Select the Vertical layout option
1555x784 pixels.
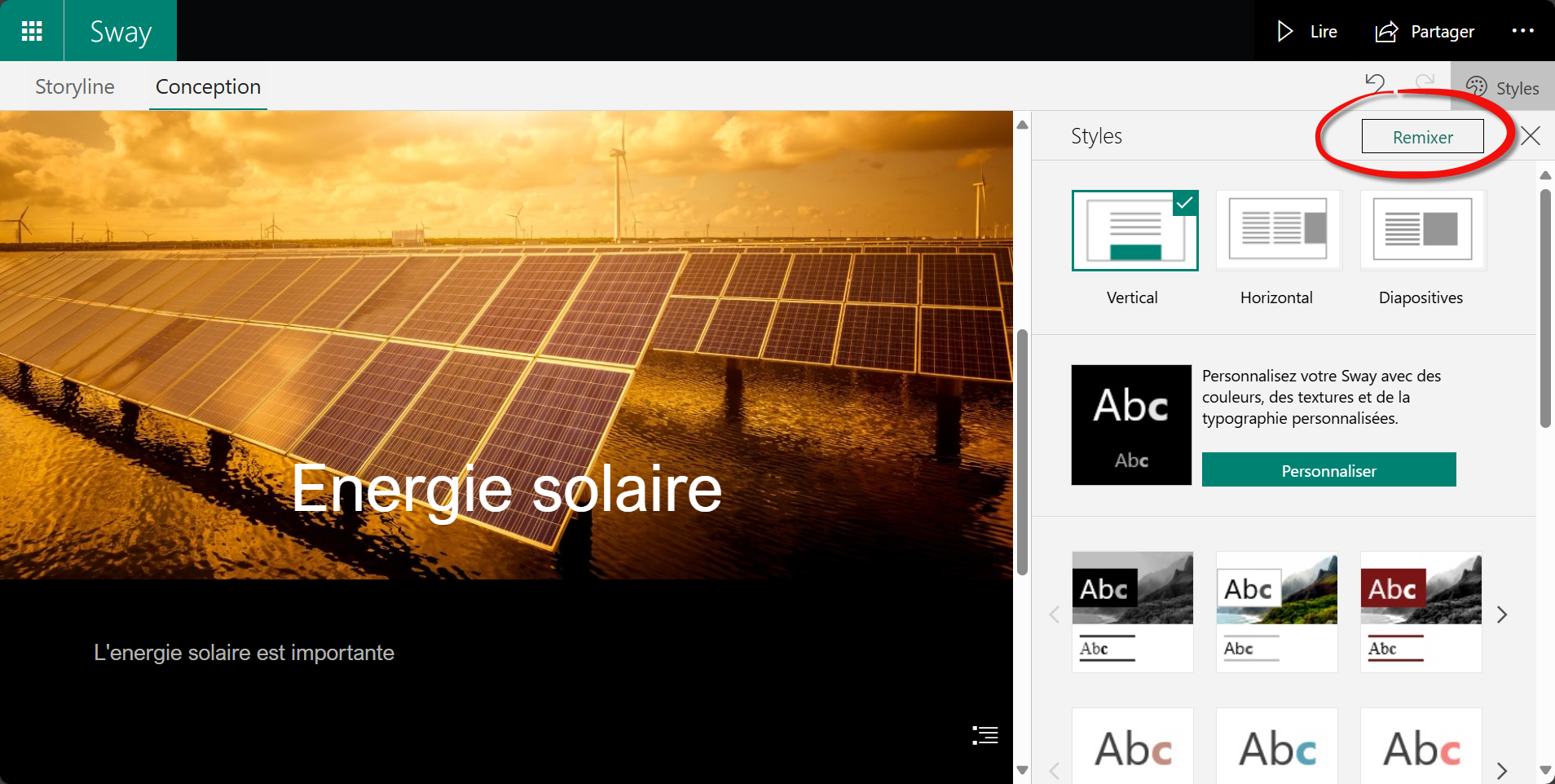coord(1134,231)
